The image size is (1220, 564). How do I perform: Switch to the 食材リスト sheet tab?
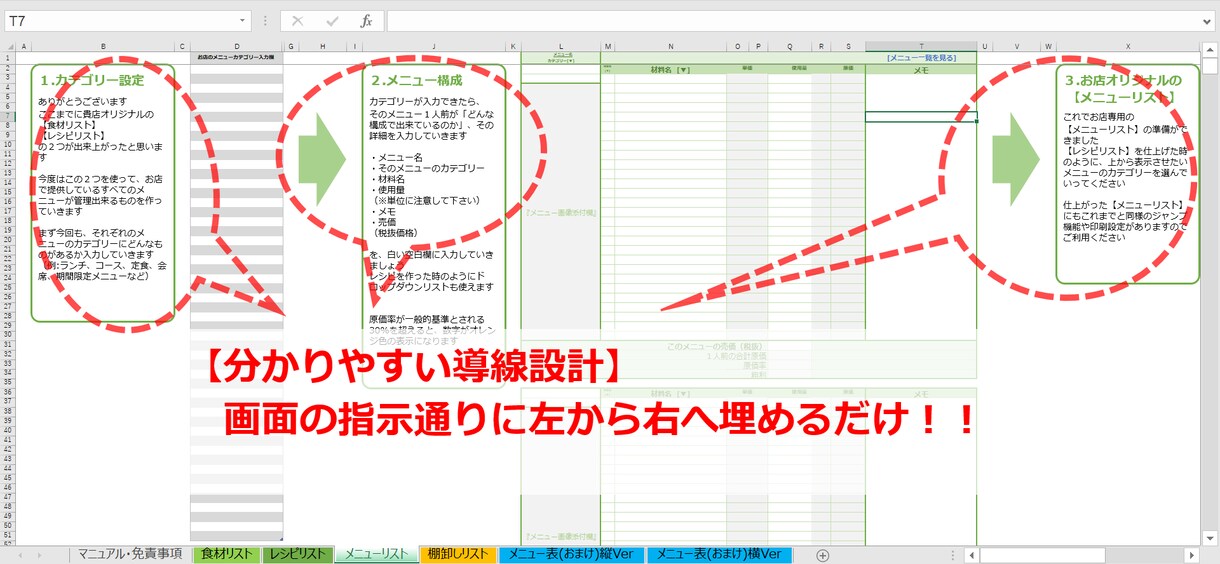point(226,555)
